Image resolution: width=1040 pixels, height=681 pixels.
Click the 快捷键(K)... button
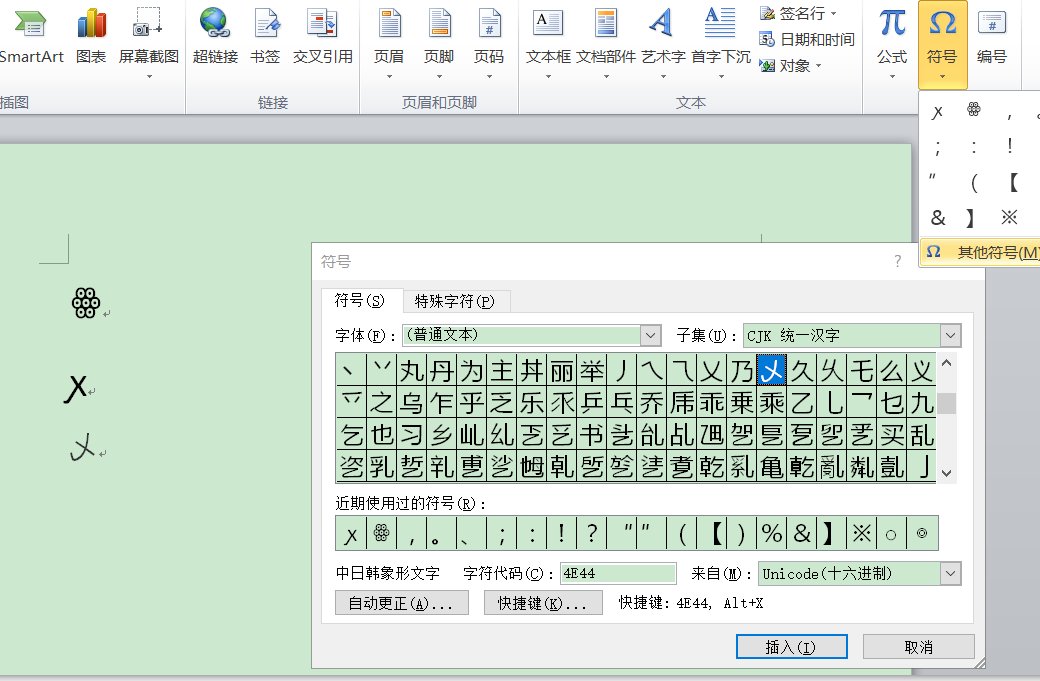543,603
